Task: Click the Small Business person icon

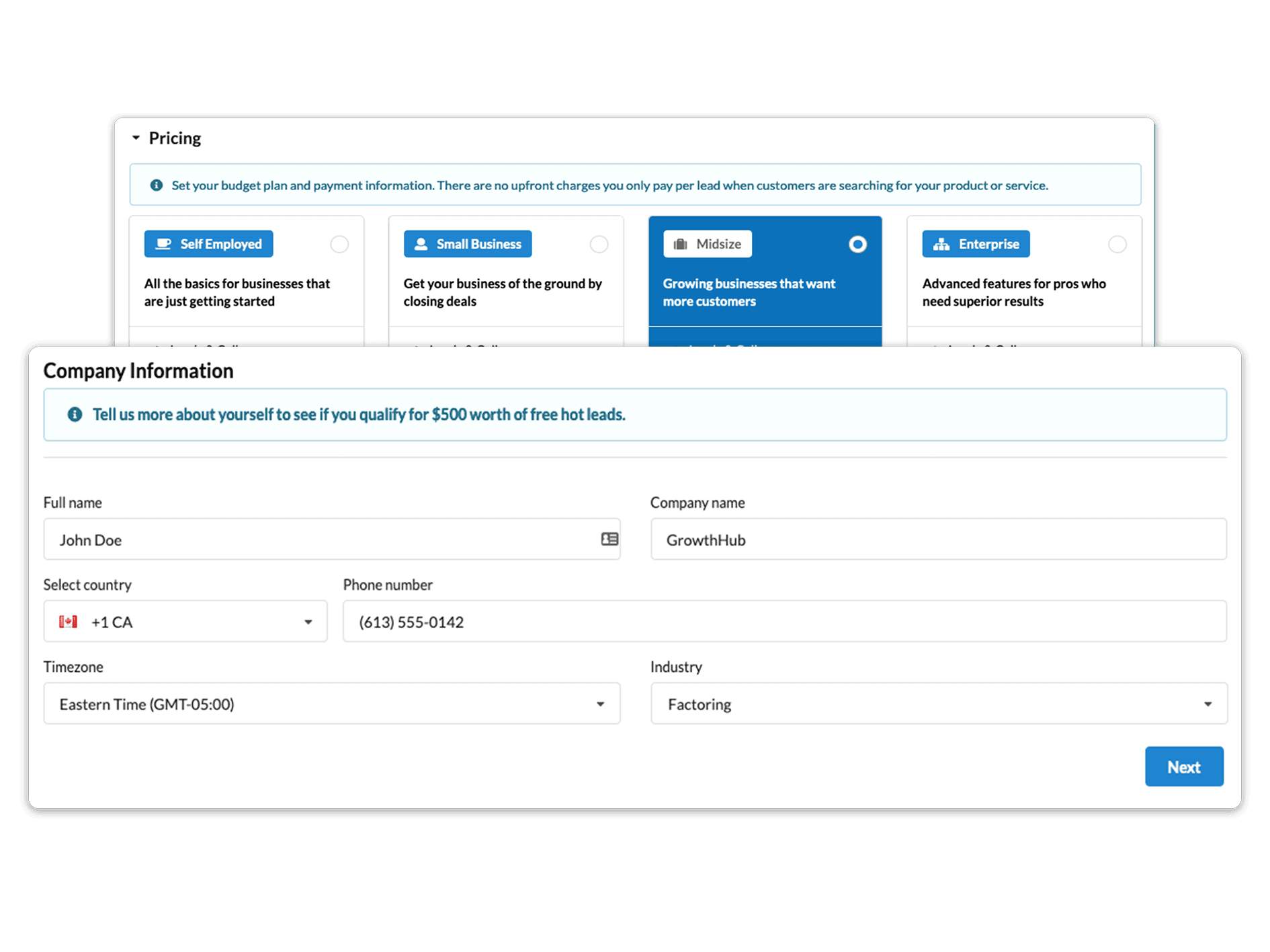Action: (x=421, y=244)
